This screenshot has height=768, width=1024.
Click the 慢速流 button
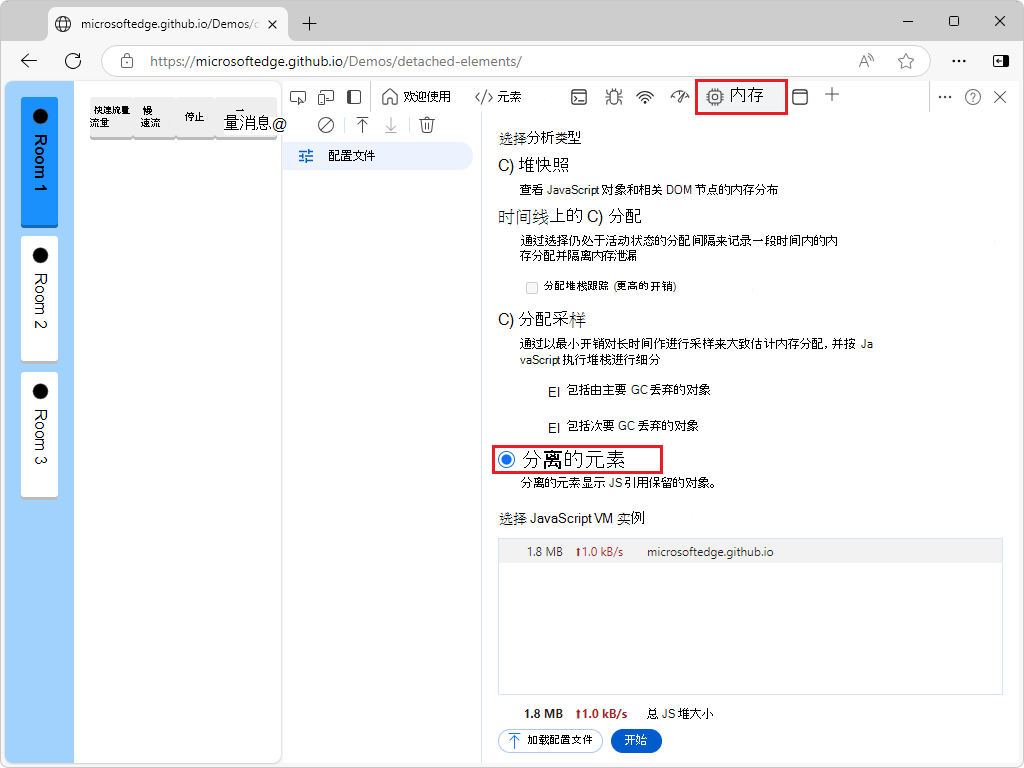coord(154,118)
